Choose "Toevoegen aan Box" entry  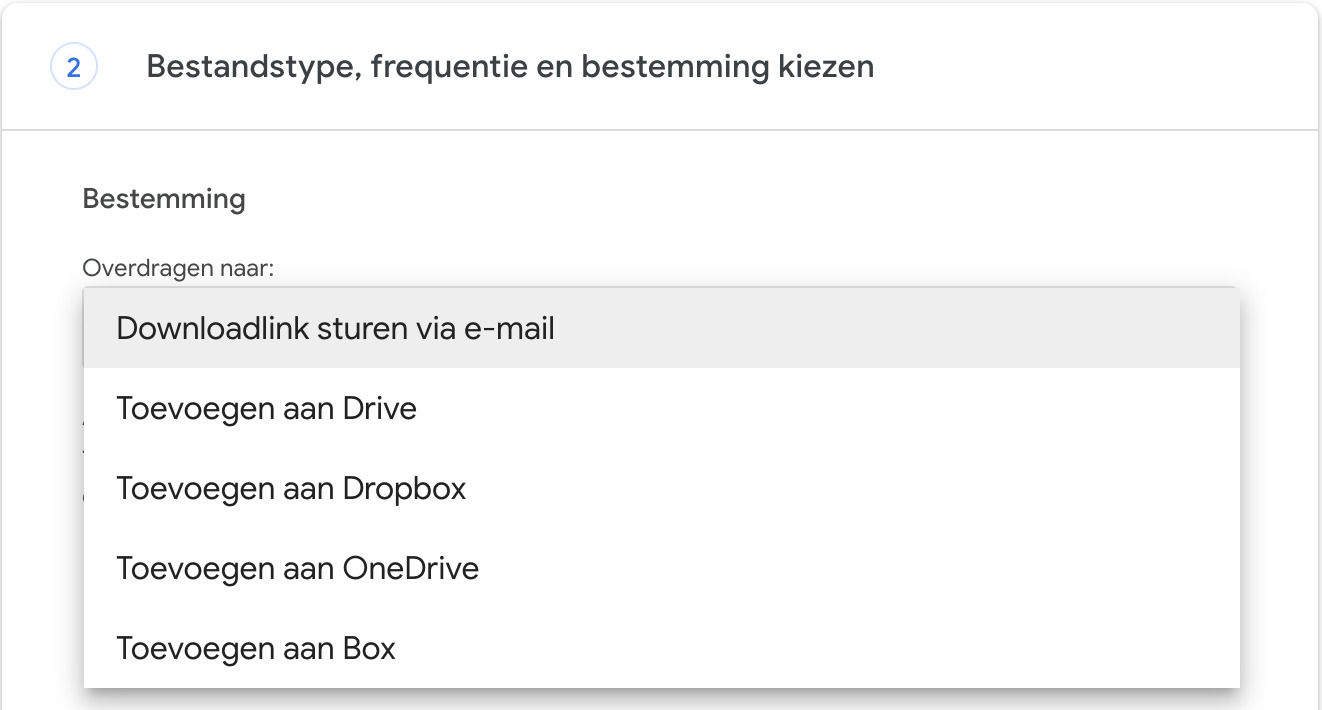point(256,648)
